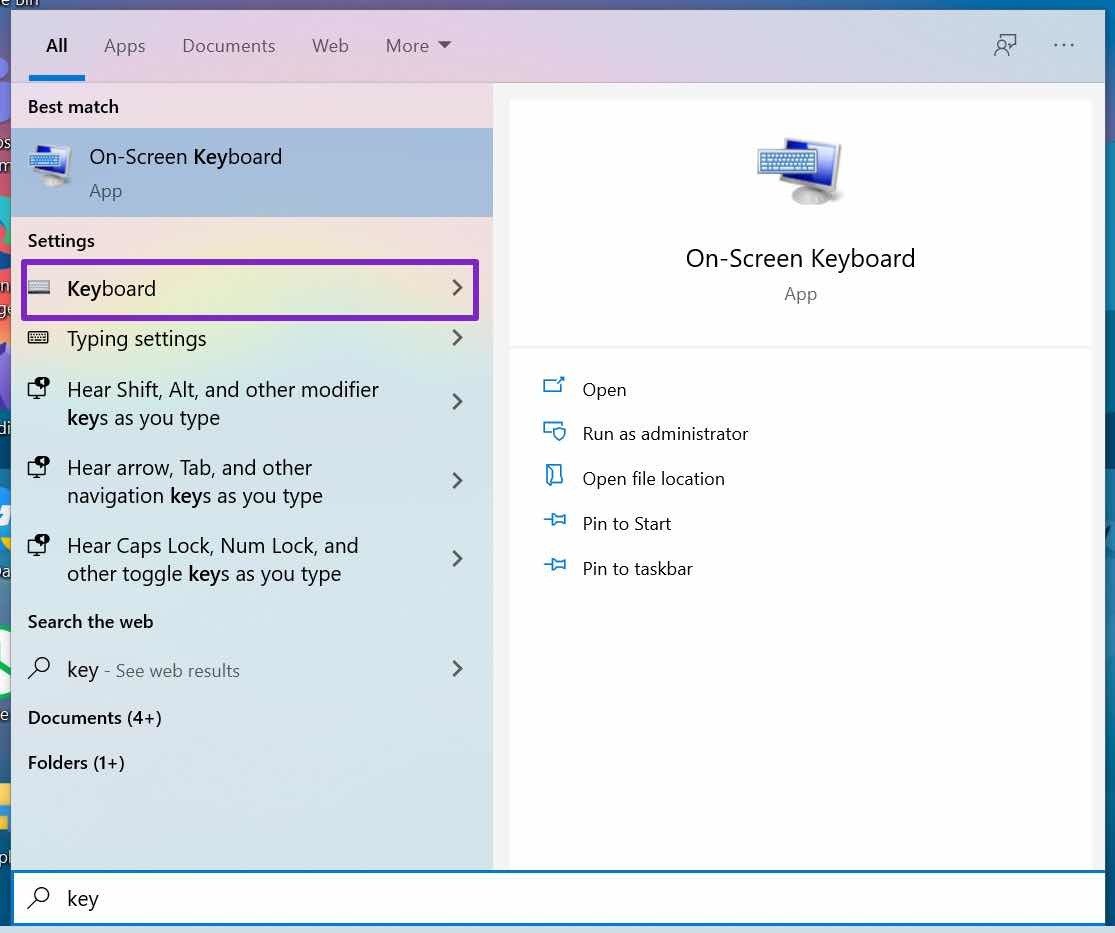Click Open in the actions list

[604, 390]
